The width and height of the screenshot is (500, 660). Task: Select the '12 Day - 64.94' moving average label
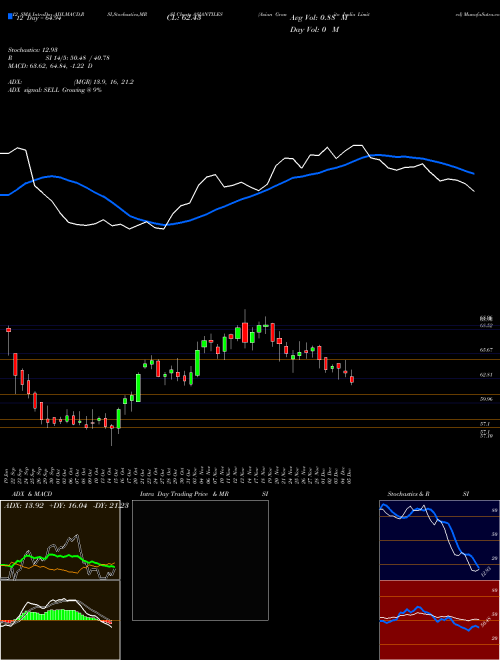coord(38,19)
